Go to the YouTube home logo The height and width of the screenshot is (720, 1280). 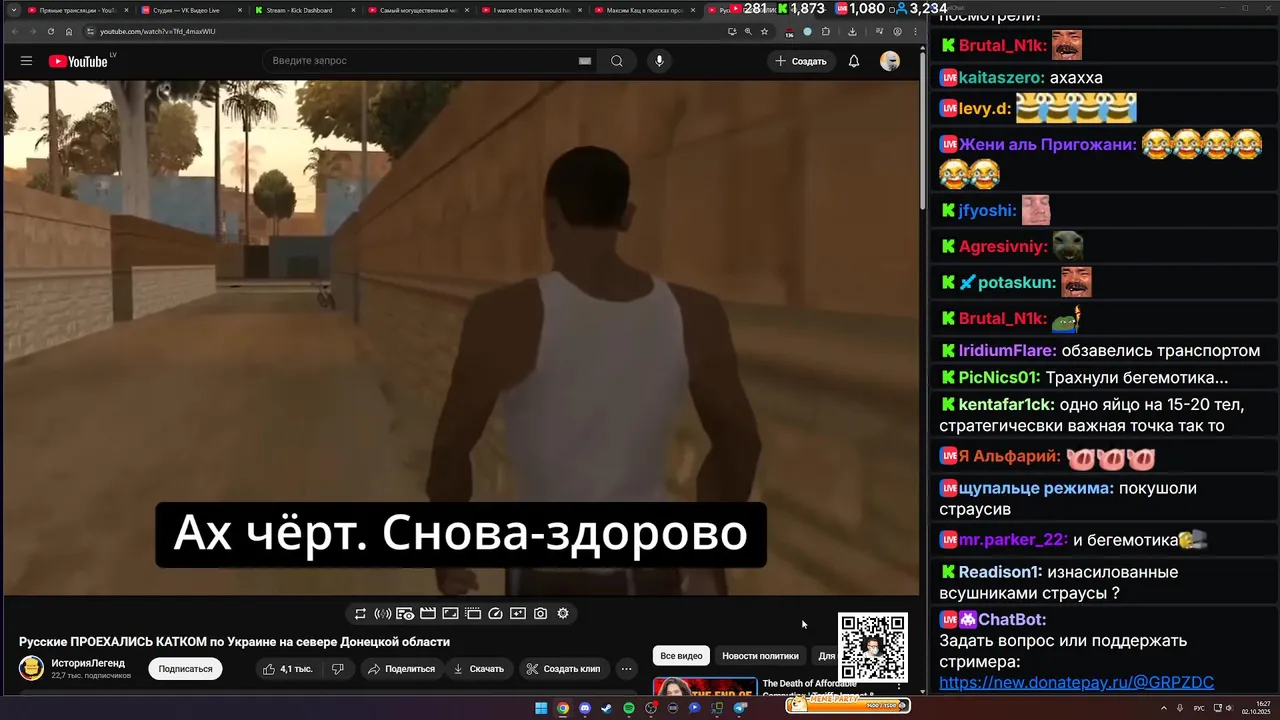78,61
